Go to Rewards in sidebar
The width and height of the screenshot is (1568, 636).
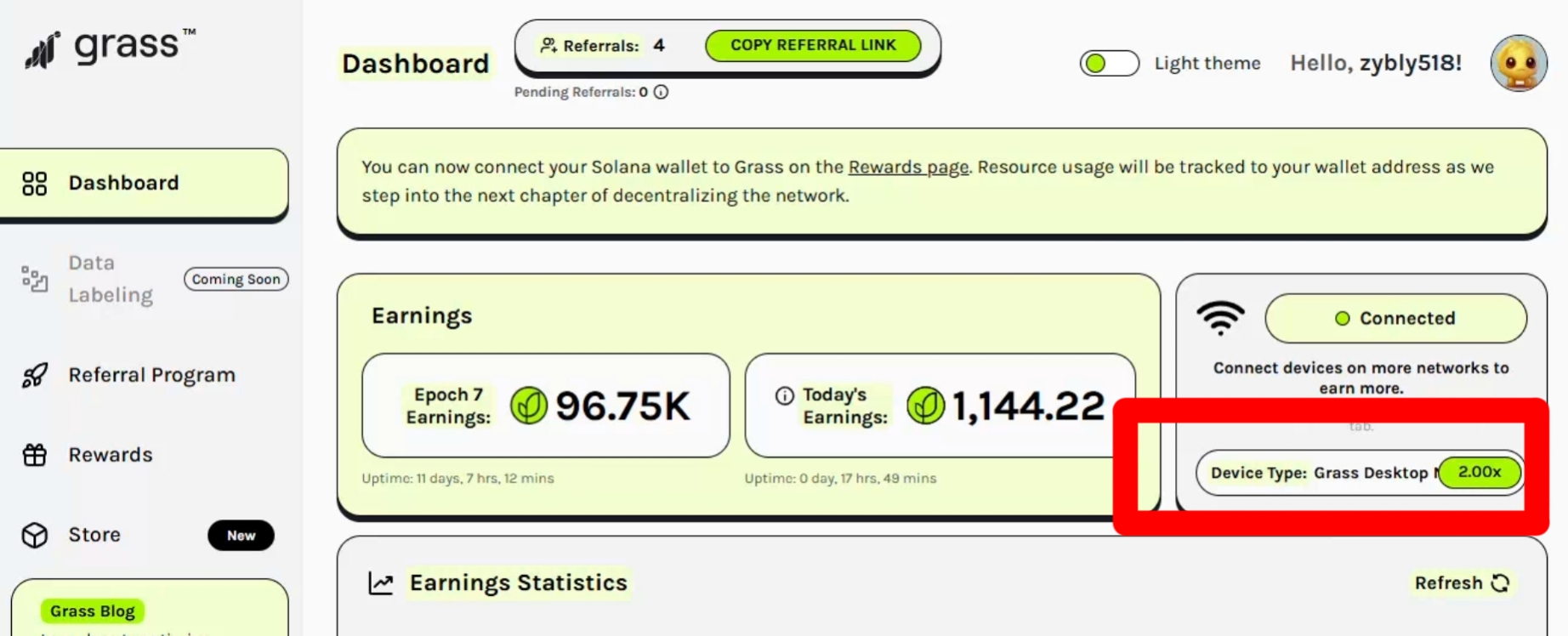111,455
